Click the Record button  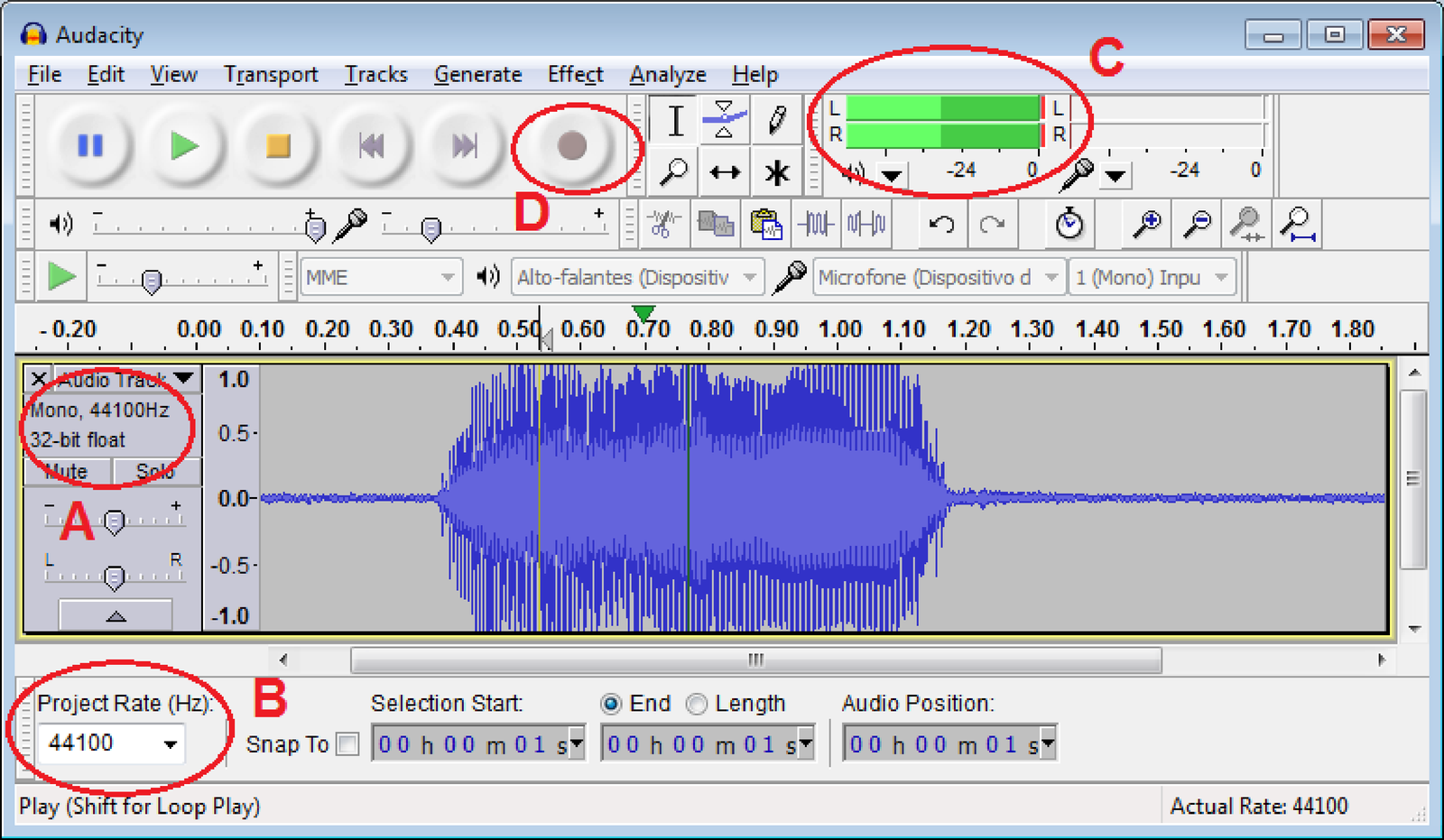(572, 145)
